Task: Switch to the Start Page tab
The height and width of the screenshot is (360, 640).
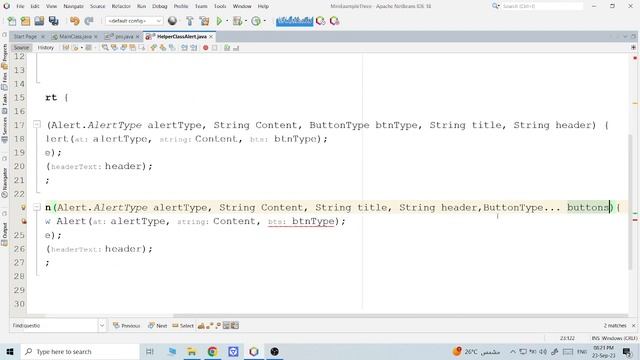Action: pyautogui.click(x=25, y=37)
